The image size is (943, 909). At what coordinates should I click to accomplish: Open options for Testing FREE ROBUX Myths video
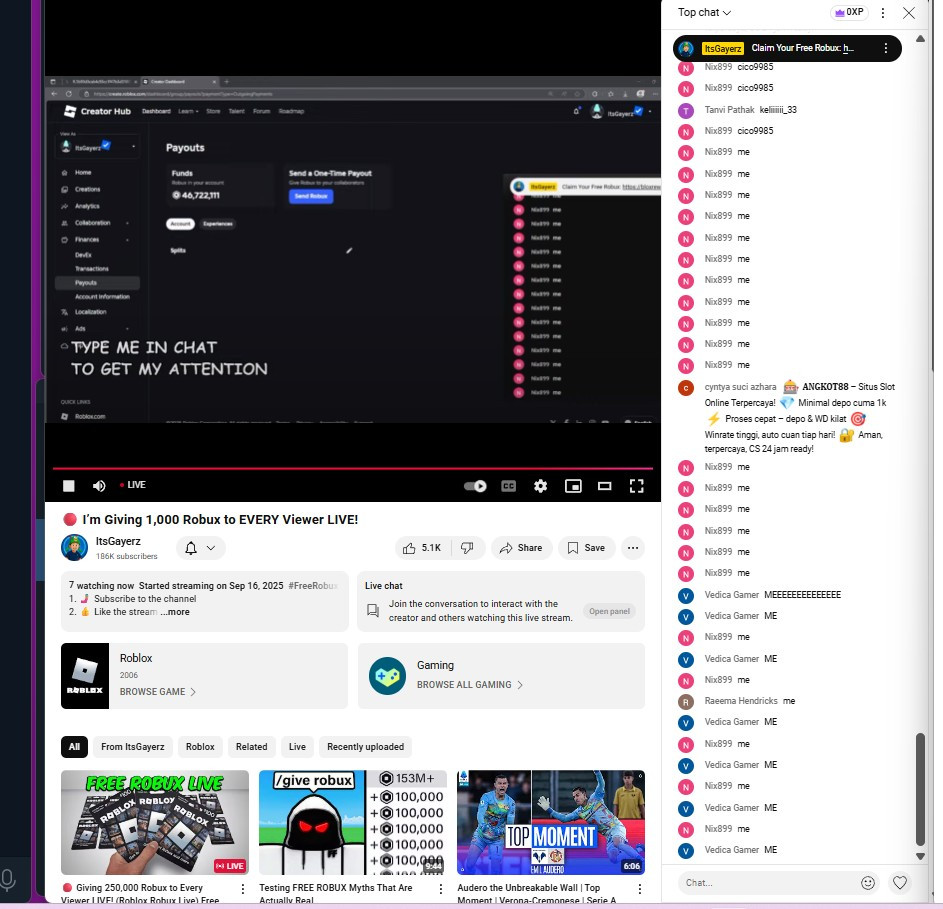(441, 889)
